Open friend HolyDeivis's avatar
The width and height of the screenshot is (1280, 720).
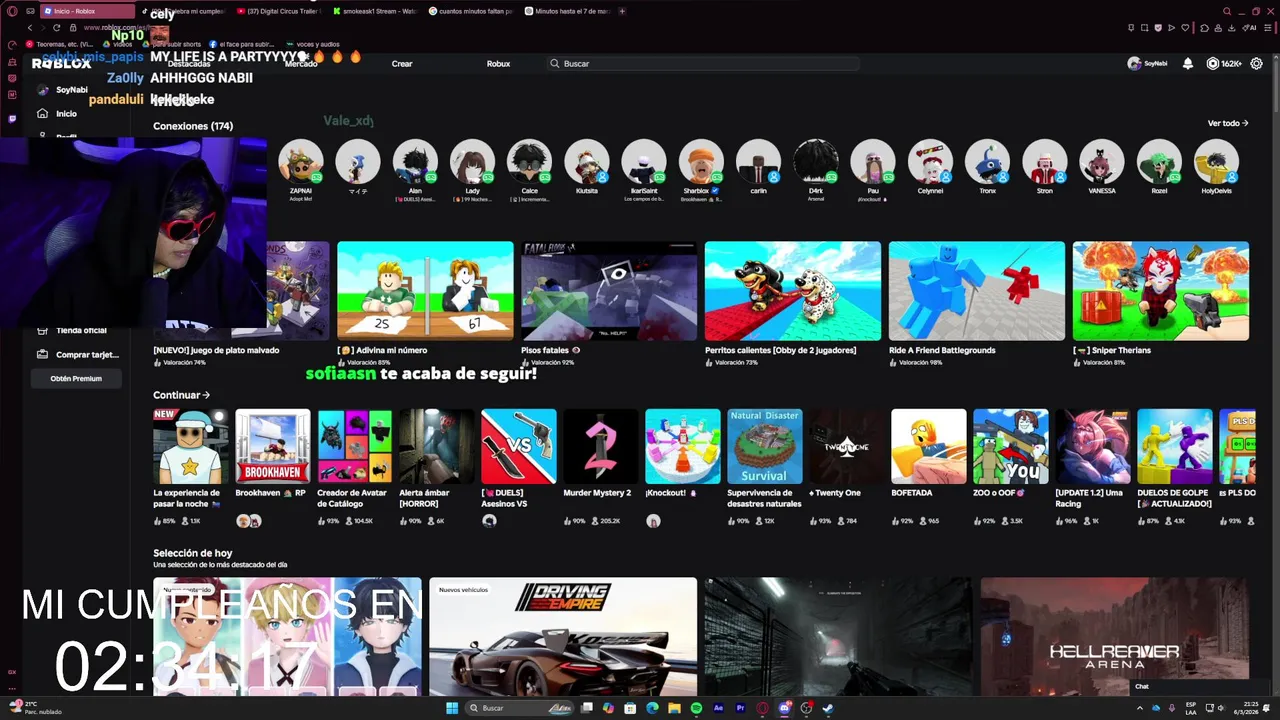(x=1217, y=161)
